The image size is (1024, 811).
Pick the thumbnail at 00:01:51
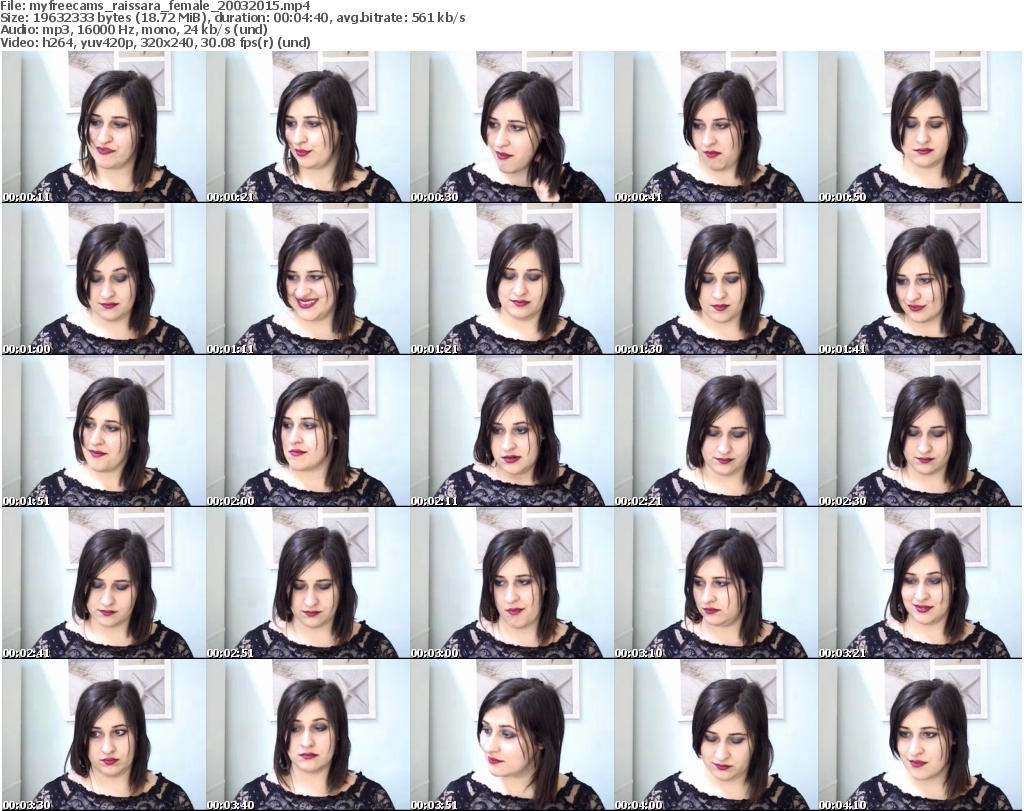(x=104, y=431)
